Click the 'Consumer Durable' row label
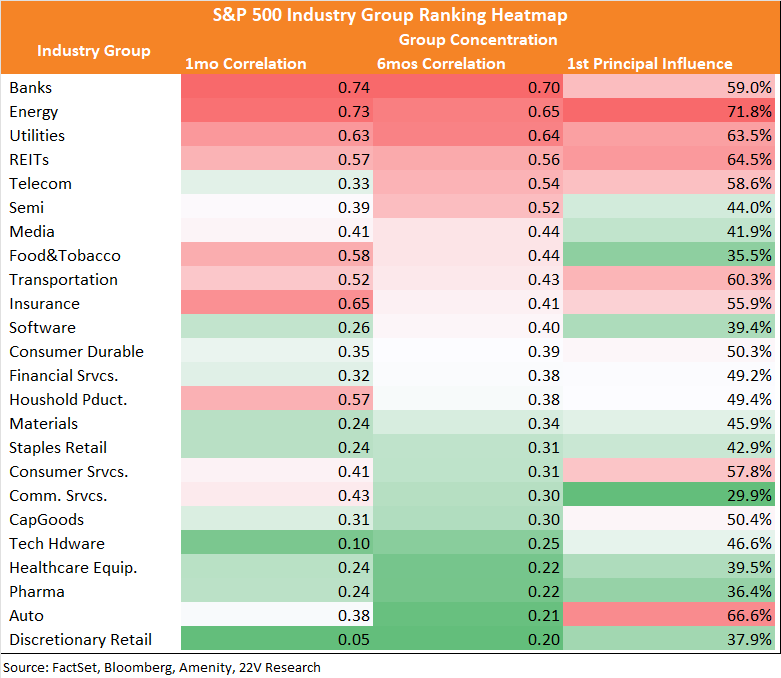The image size is (781, 678). tap(76, 352)
